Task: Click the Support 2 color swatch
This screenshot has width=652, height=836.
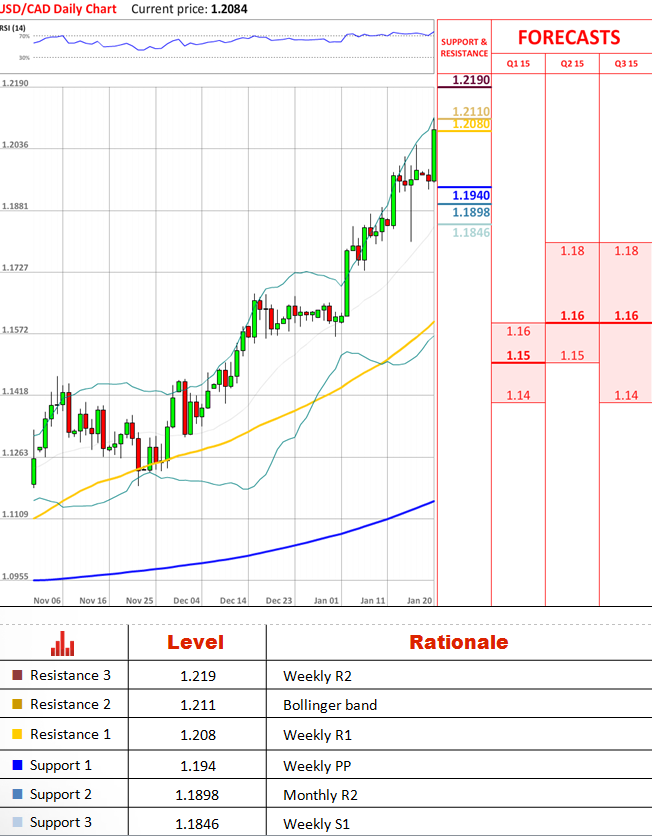Action: tap(17, 794)
